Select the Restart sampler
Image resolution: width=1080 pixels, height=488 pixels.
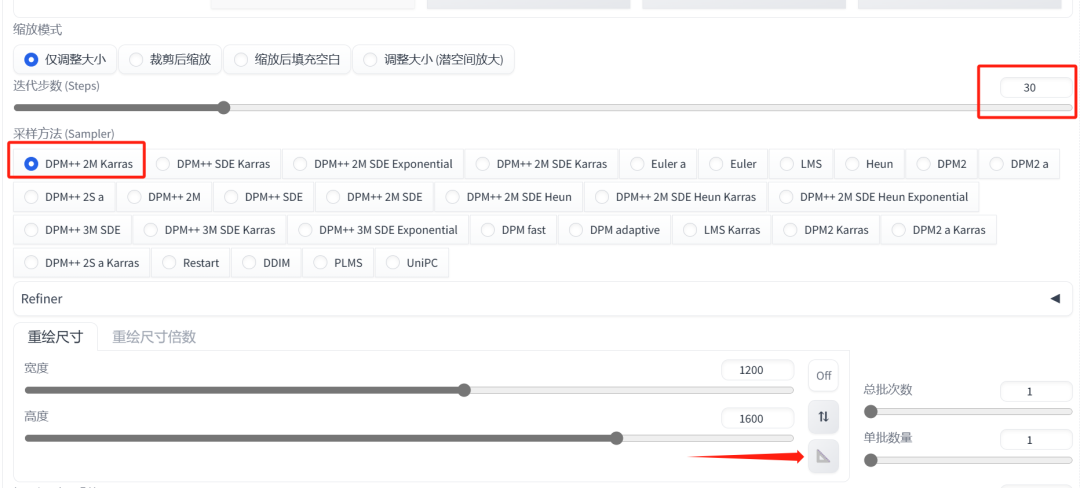tap(190, 263)
